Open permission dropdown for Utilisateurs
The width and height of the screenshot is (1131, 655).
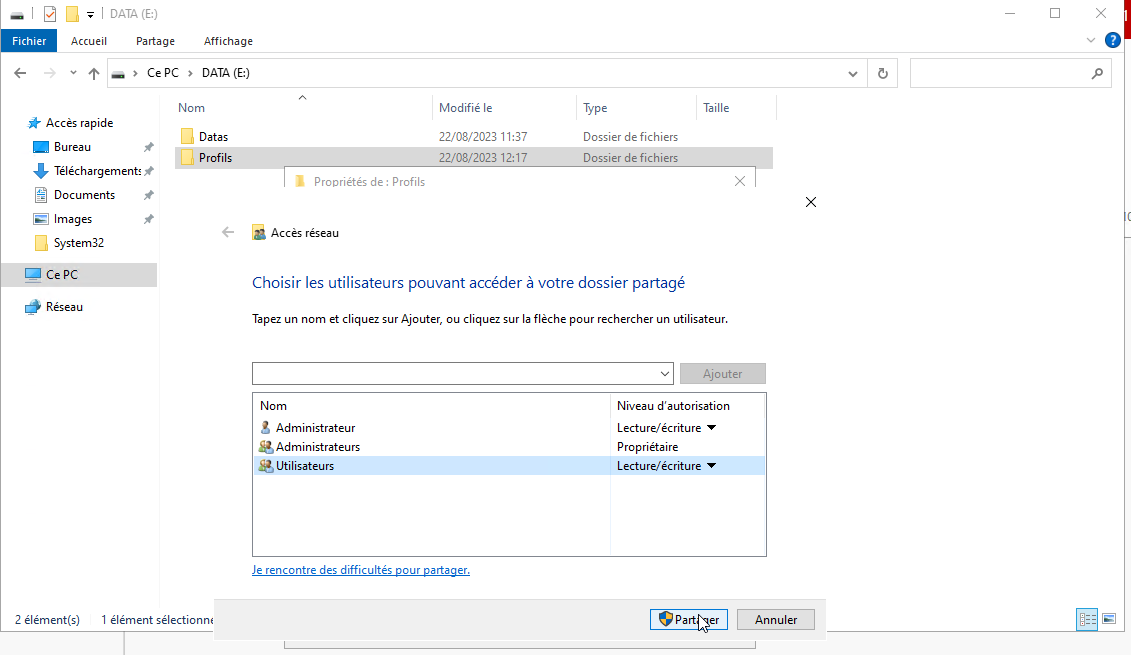712,466
